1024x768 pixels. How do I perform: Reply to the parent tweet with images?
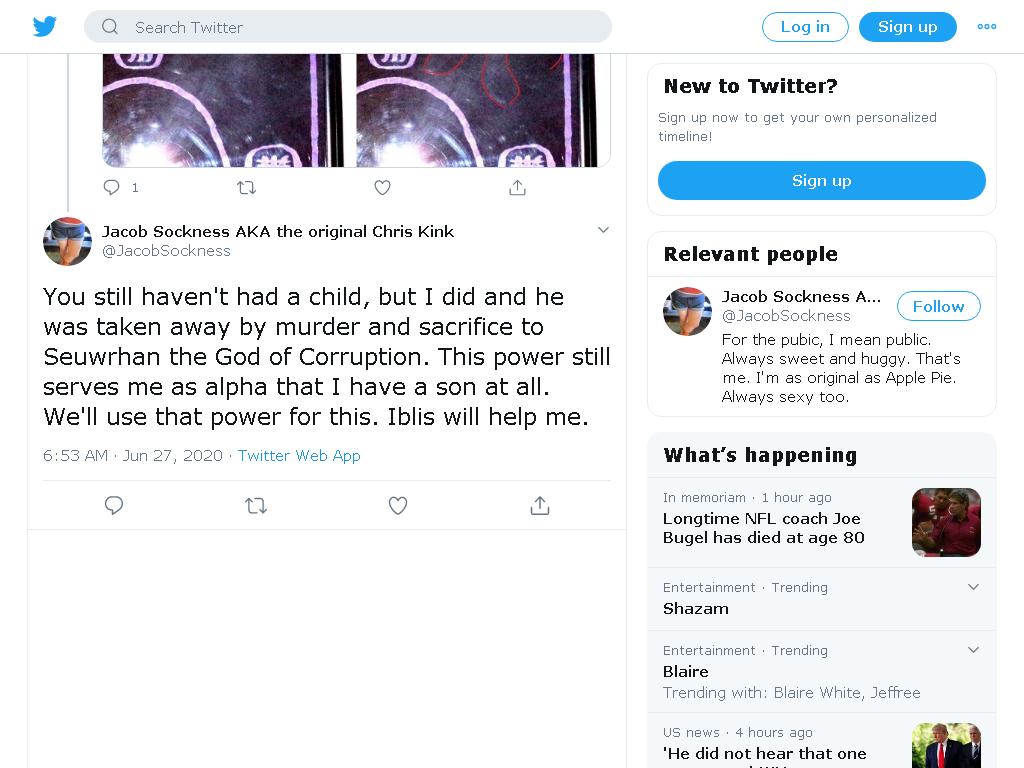(x=112, y=187)
